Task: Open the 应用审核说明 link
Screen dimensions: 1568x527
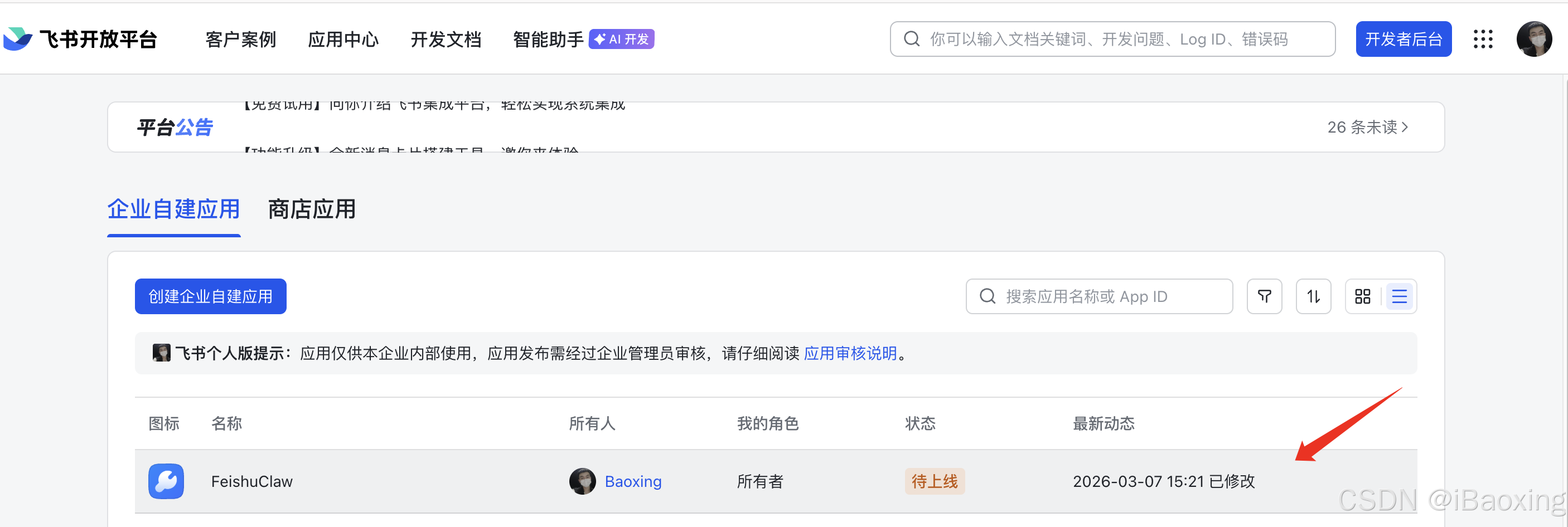Action: tap(850, 353)
